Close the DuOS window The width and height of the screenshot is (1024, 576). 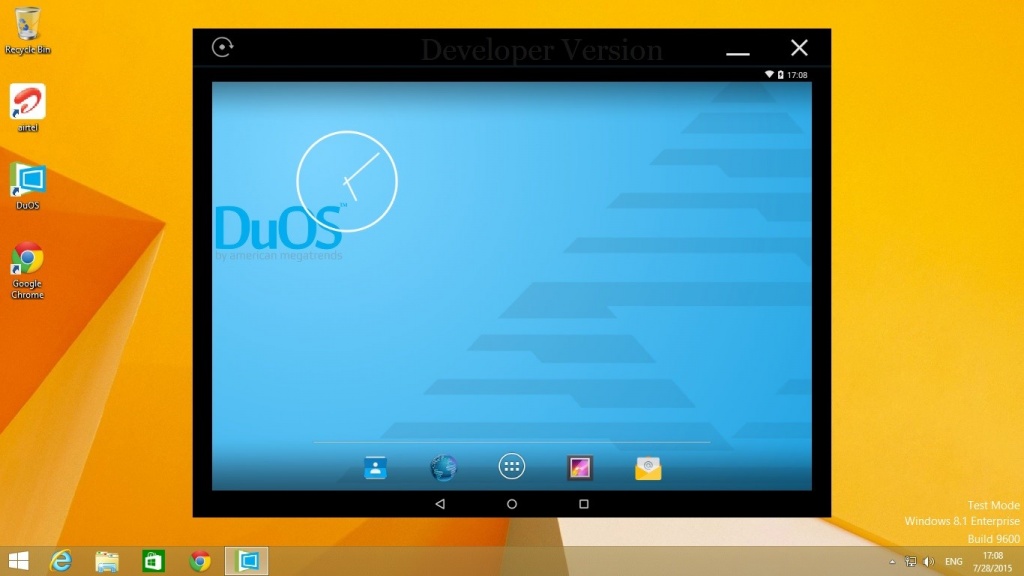(x=799, y=48)
